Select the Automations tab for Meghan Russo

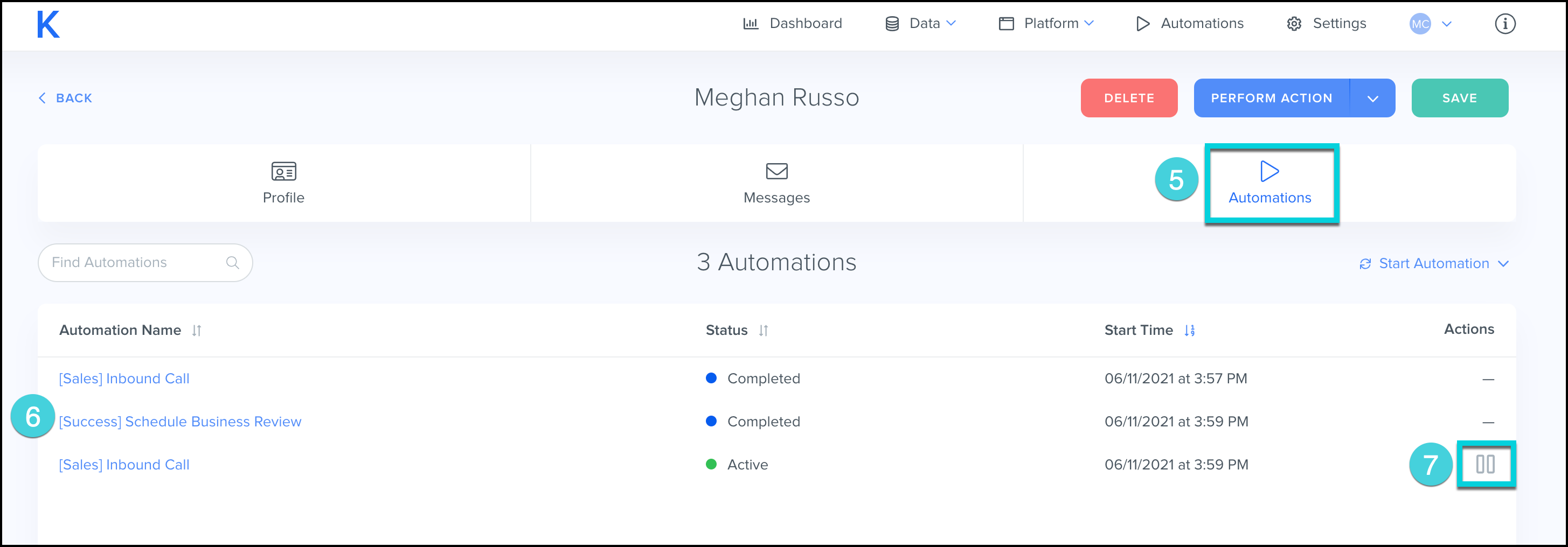click(x=1269, y=183)
